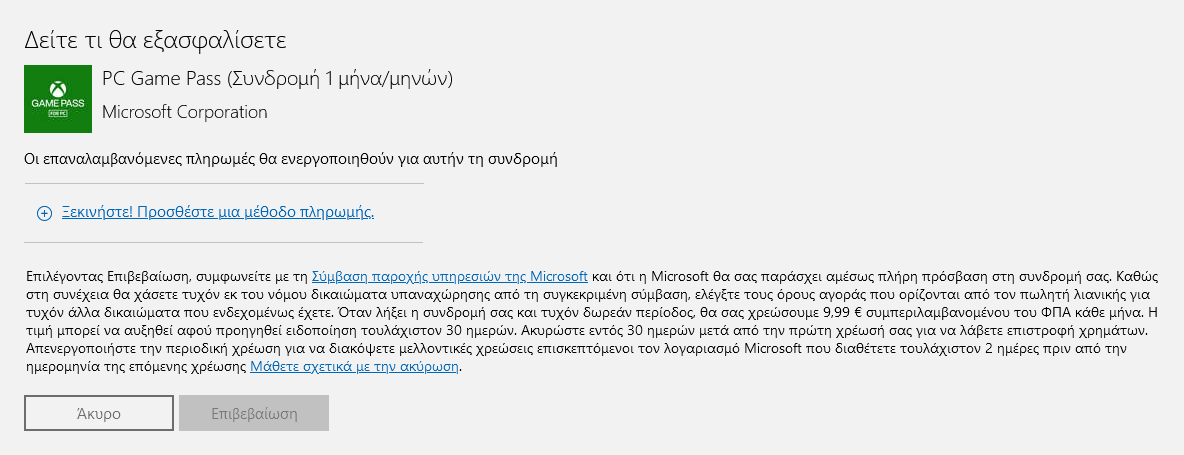Open the Microsoft Services Agreement link
Screen dimensions: 1184x455
pyautogui.click(x=449, y=274)
